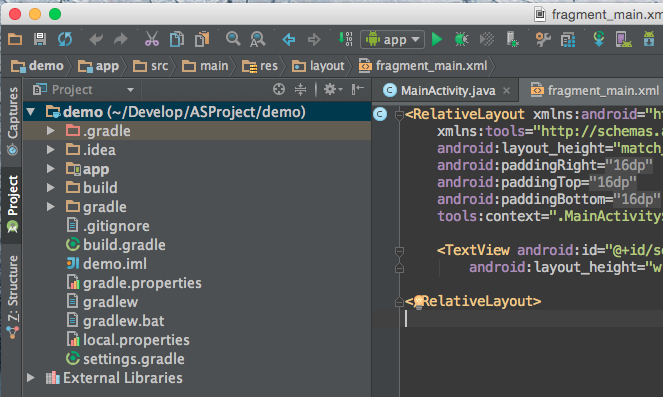Navigate back with the blue arrow

(x=288, y=40)
